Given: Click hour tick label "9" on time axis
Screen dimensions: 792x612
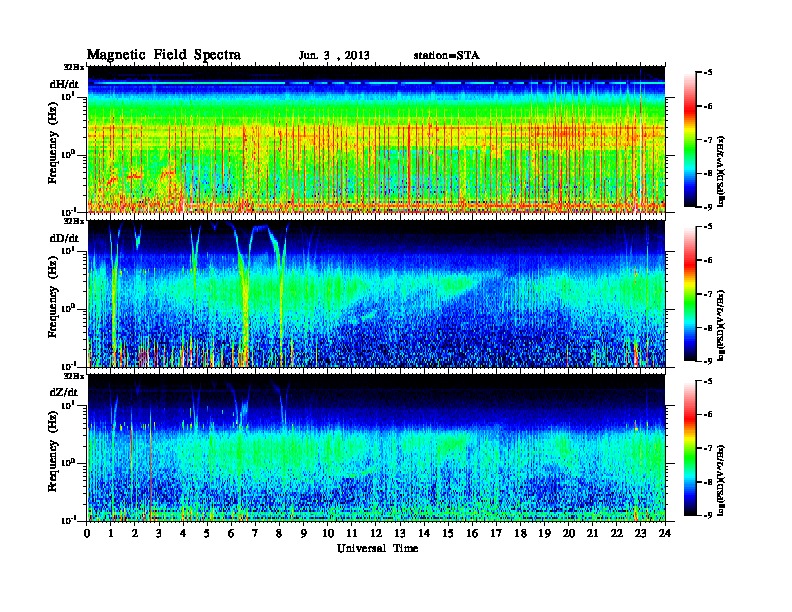Looking at the screenshot, I should [x=304, y=533].
